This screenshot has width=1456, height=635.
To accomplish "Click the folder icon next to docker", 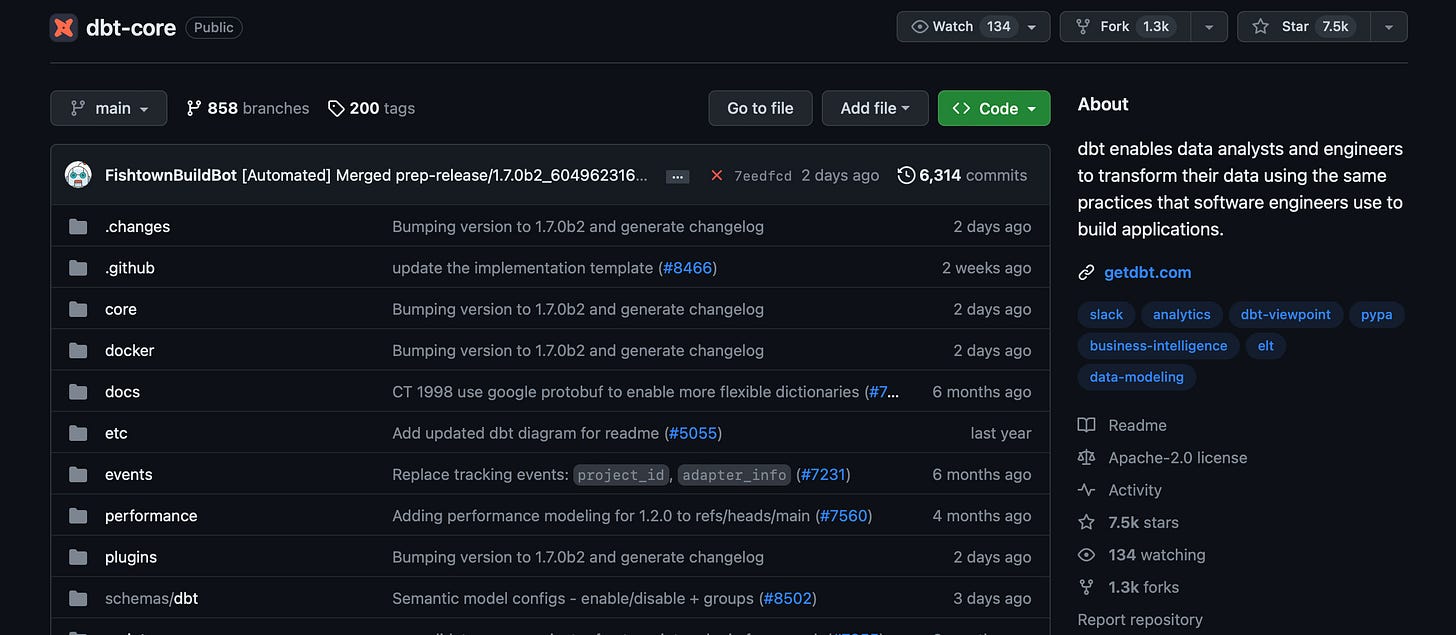I will click(78, 351).
